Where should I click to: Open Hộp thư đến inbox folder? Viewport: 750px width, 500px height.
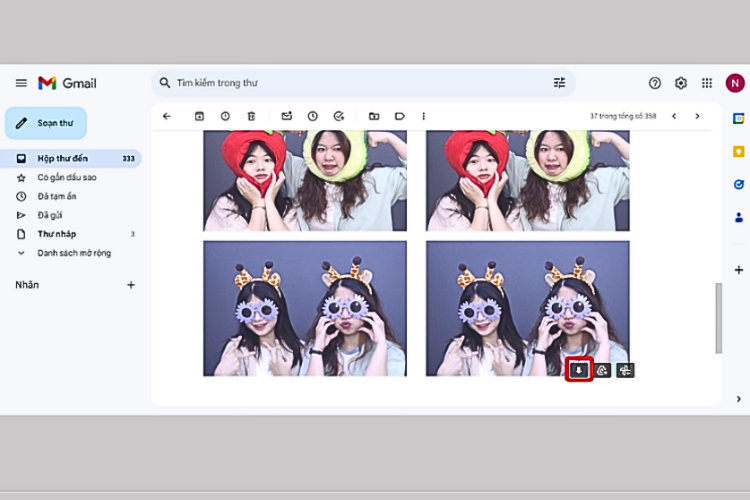pyautogui.click(x=70, y=158)
